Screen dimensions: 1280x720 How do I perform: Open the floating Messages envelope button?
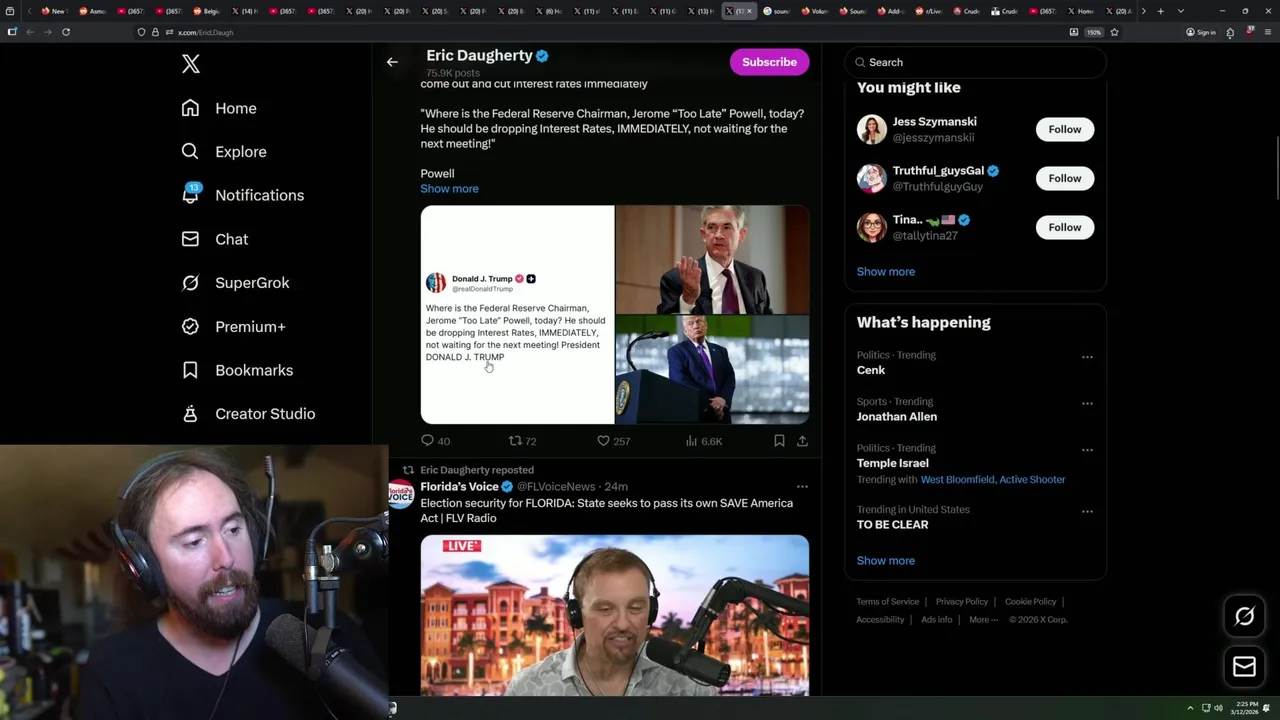click(x=1244, y=667)
